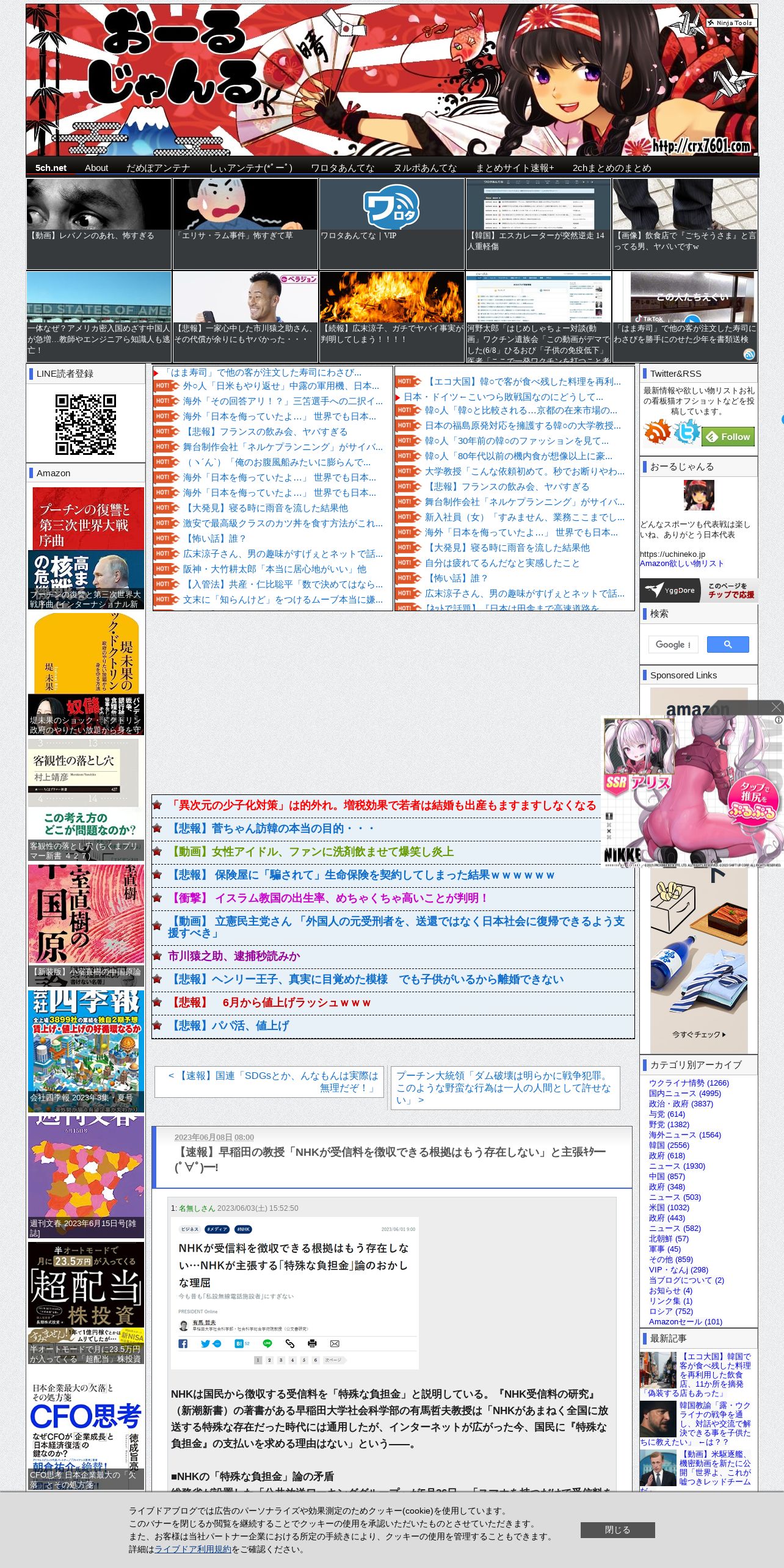
Task: Open Amazonセール (101) category archive
Action: click(x=686, y=1321)
